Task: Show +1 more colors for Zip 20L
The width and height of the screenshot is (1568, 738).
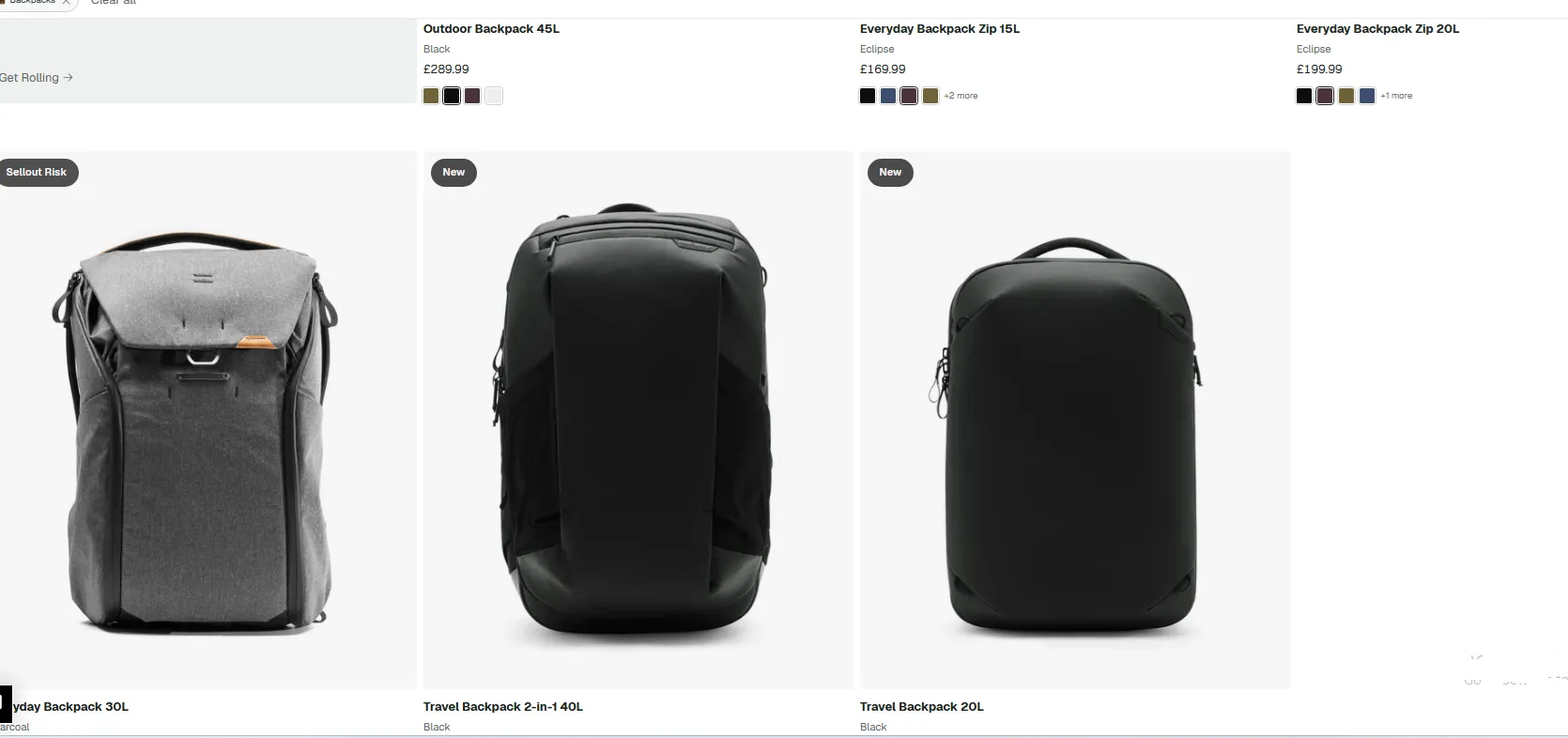Action: [x=1396, y=96]
